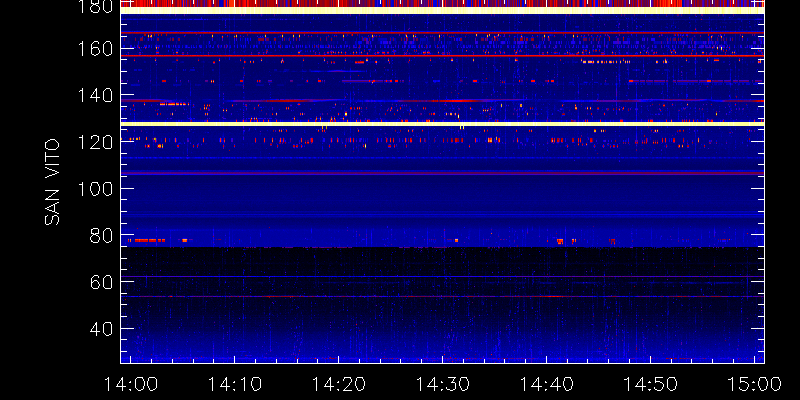800x400 pixels.
Task: Click the SAN VITO axis title
Action: (x=52, y=182)
